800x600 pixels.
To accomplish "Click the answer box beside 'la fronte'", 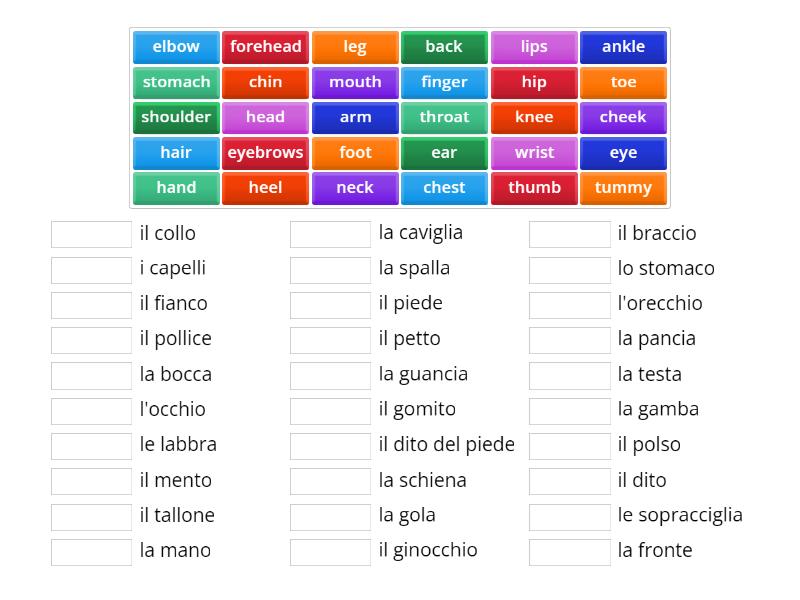I will pos(570,551).
